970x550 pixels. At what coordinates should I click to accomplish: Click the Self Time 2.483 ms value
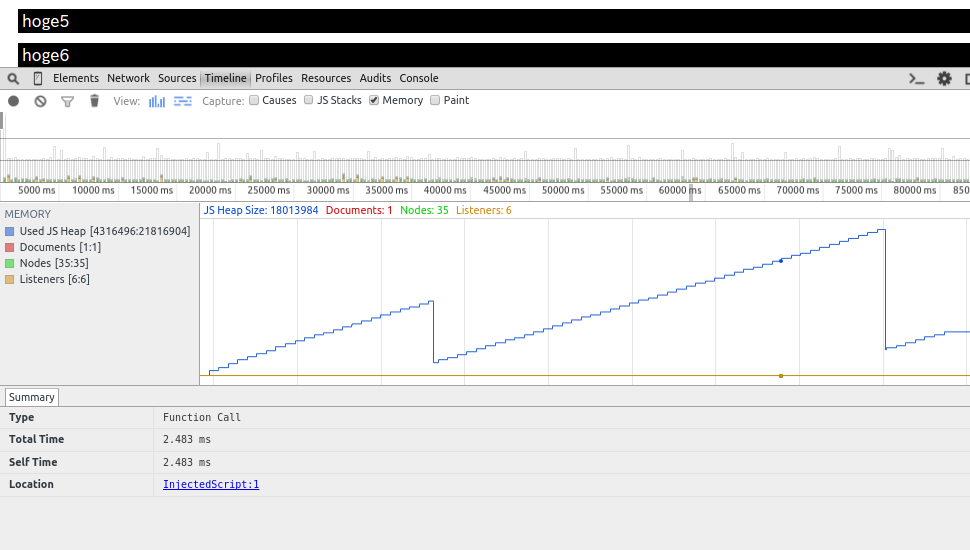tap(187, 462)
